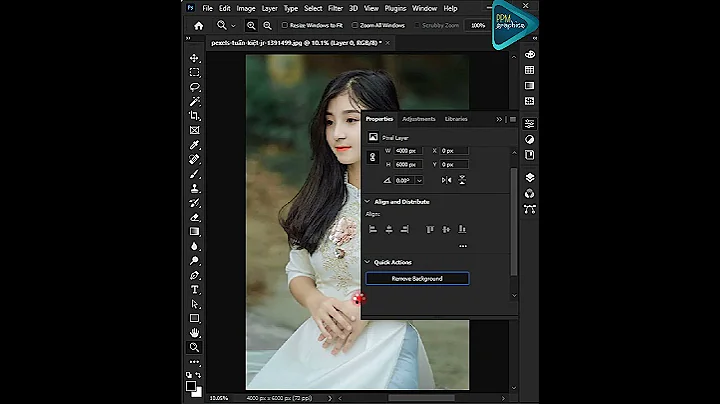Open the Swatches panel icon
This screenshot has height=404, width=720.
pos(529,70)
